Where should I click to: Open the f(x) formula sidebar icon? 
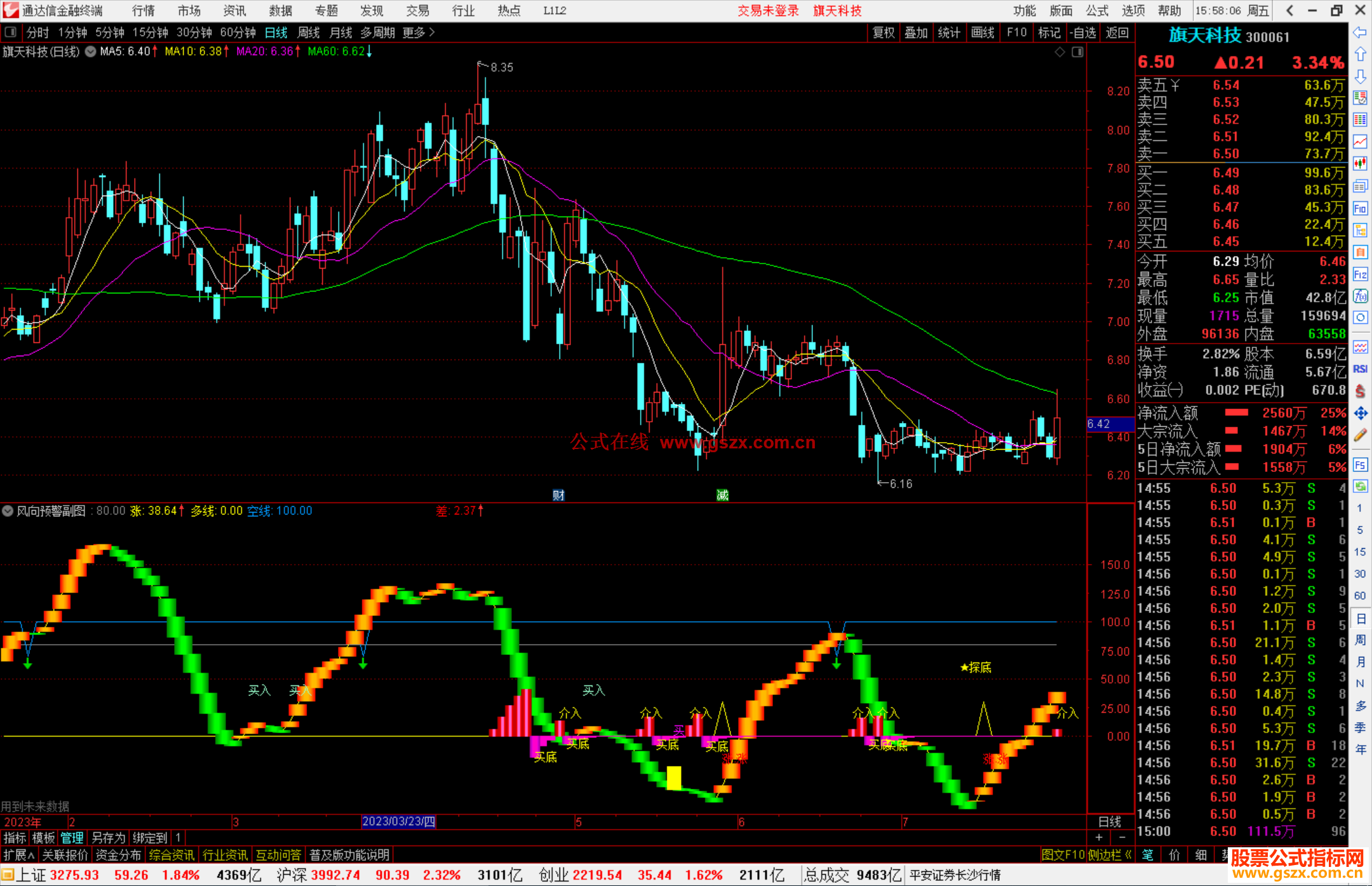[1360, 296]
